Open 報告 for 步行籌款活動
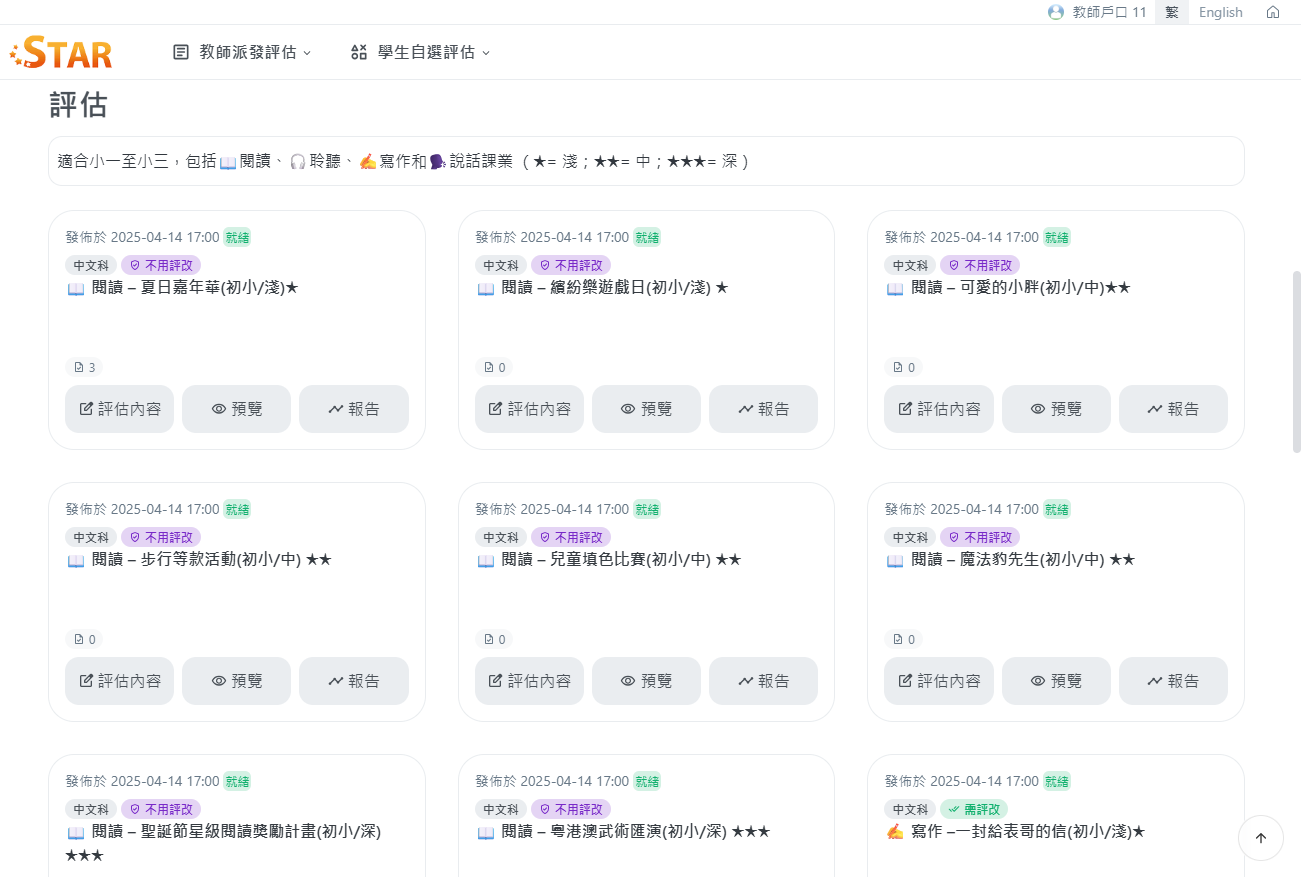Image resolution: width=1301 pixels, height=877 pixels. [354, 681]
